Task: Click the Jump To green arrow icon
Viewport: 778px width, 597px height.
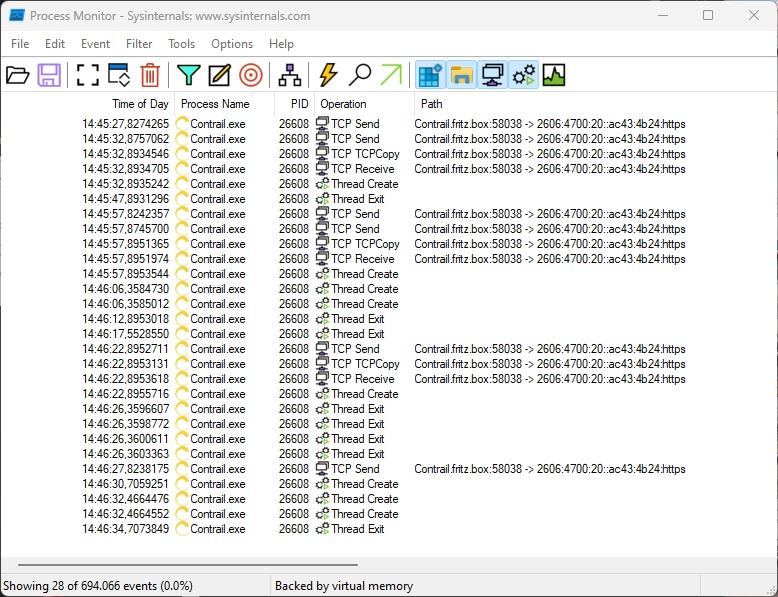Action: 390,75
